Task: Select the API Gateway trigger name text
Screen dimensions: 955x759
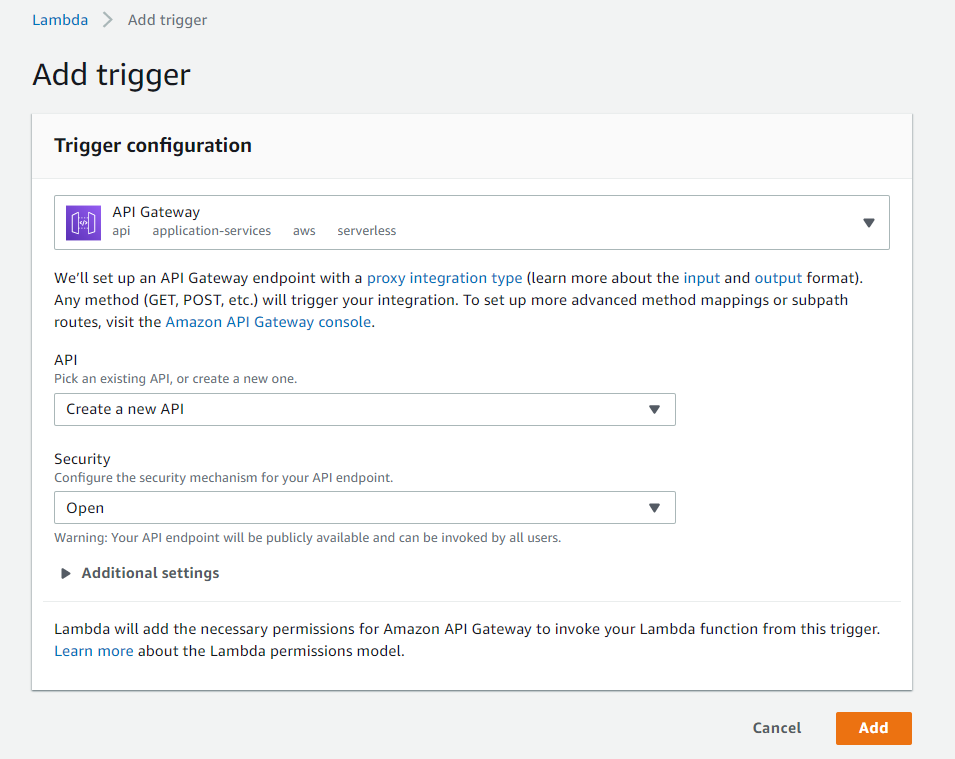Action: 156,212
